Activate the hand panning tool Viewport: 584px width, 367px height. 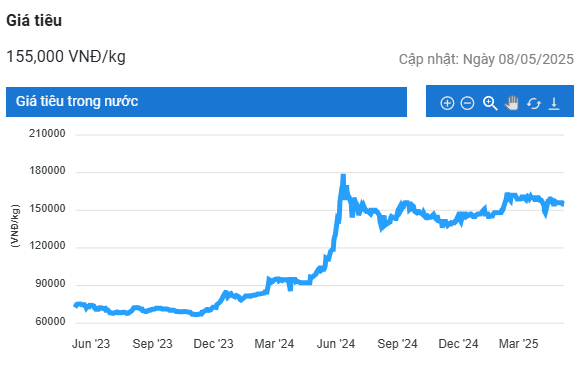[x=512, y=103]
